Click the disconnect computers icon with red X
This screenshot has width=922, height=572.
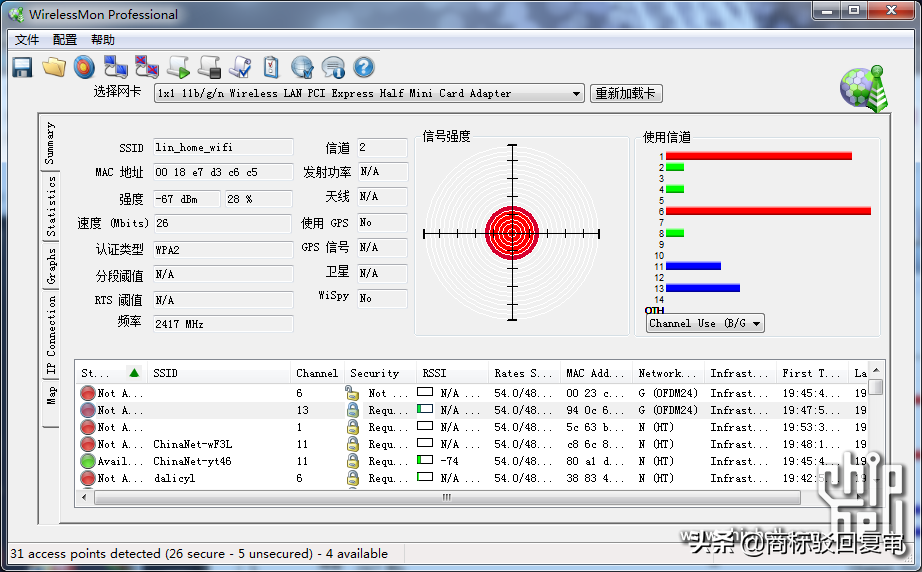pyautogui.click(x=147, y=67)
